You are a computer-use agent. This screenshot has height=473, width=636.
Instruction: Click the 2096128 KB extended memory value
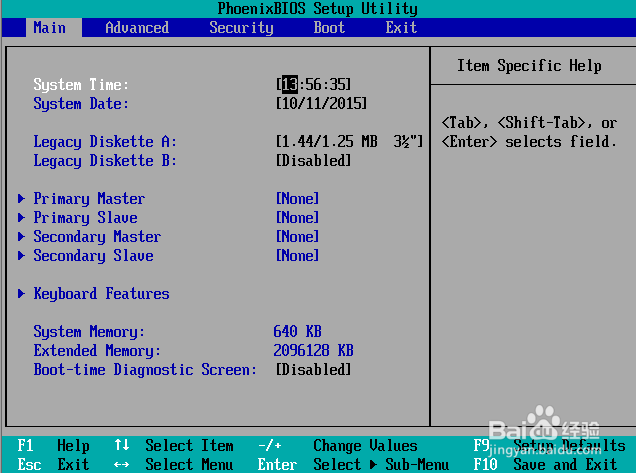tap(313, 350)
